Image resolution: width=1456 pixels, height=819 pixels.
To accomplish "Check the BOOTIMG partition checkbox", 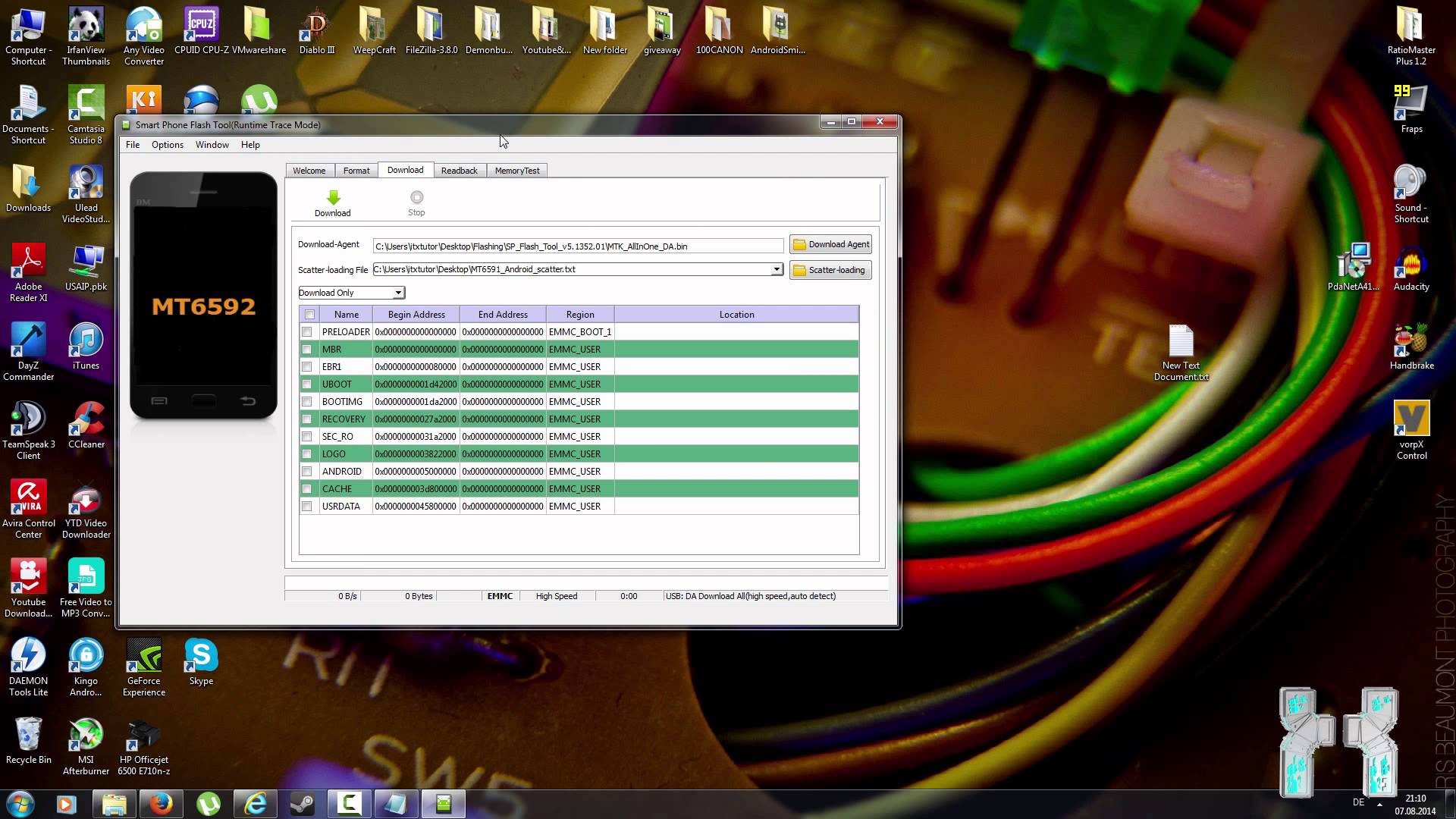I will tap(307, 402).
